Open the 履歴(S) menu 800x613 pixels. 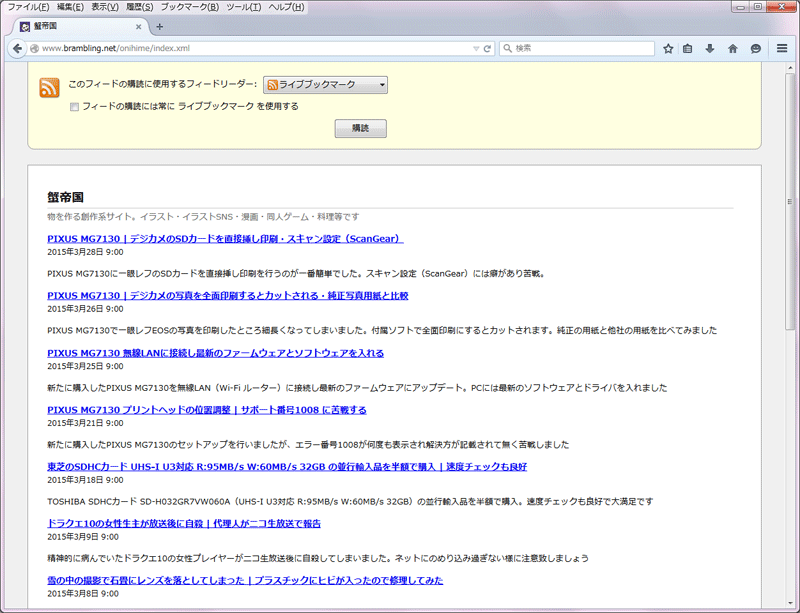[139, 7]
